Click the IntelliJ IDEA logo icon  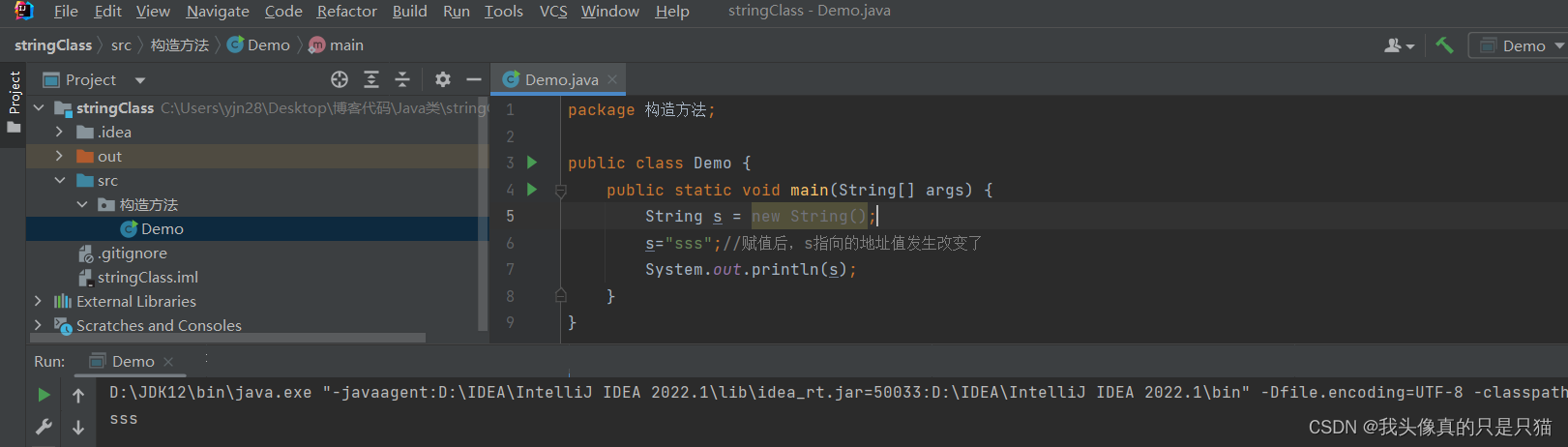(24, 11)
